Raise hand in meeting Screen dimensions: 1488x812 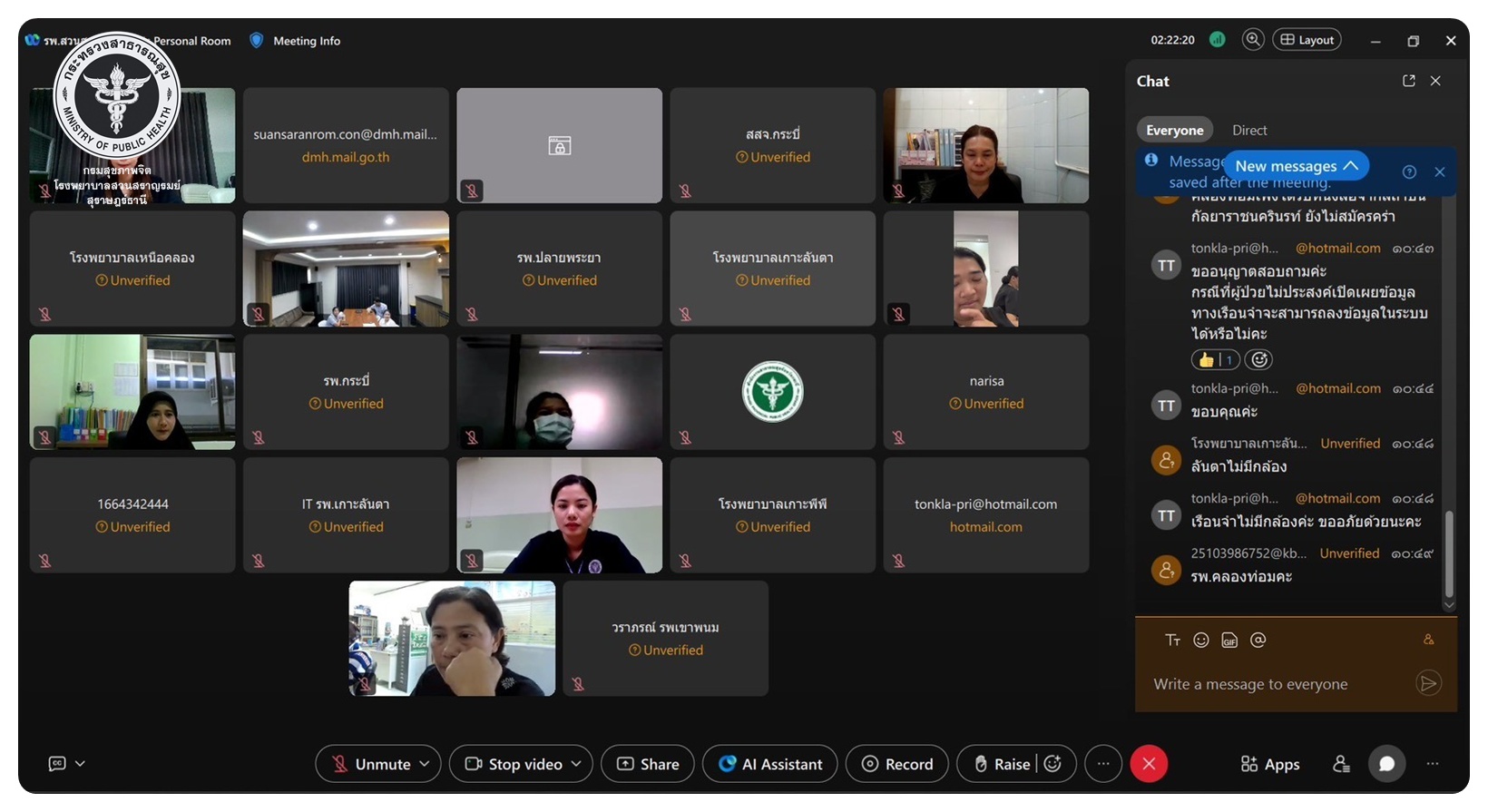1002,764
